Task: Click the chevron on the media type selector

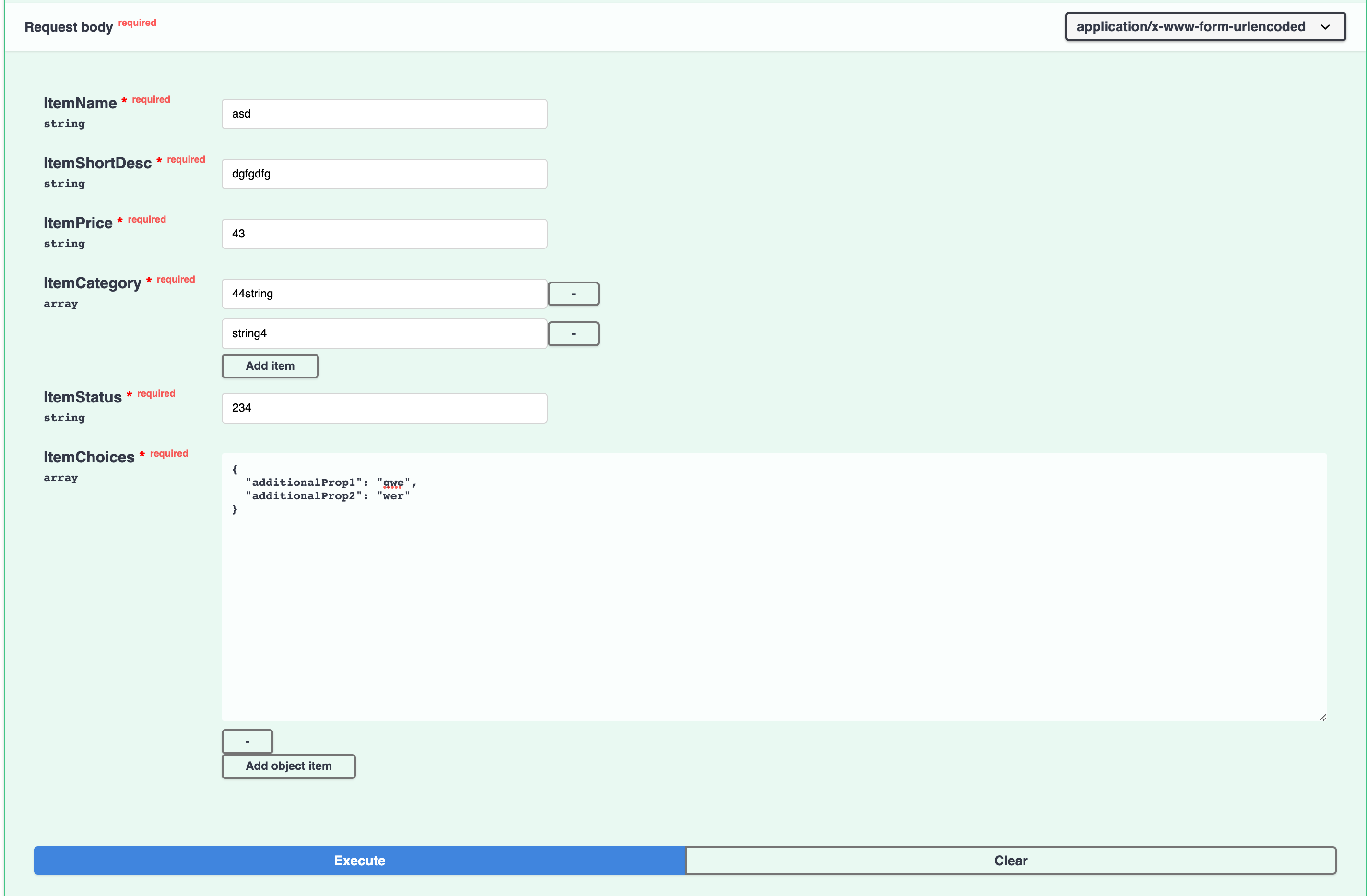Action: click(x=1326, y=26)
